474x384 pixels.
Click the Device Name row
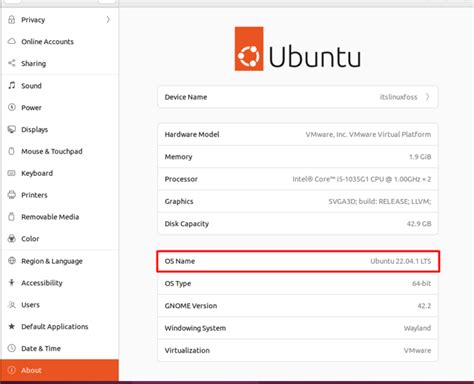pyautogui.click(x=298, y=97)
